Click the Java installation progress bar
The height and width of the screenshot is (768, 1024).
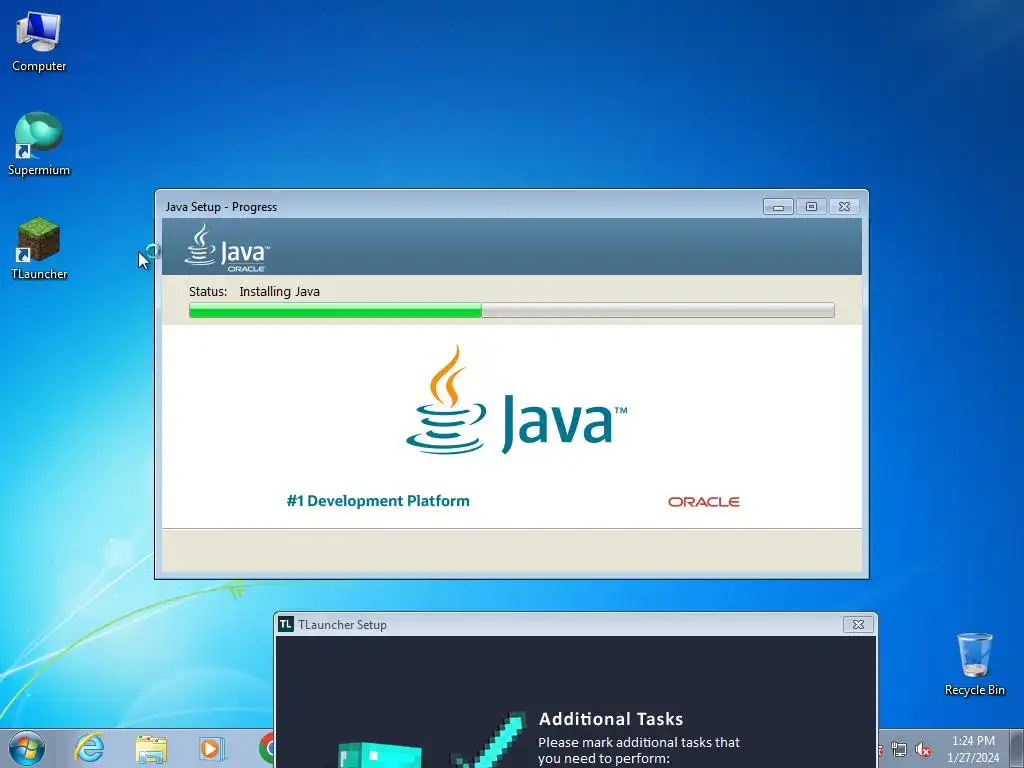click(x=511, y=310)
